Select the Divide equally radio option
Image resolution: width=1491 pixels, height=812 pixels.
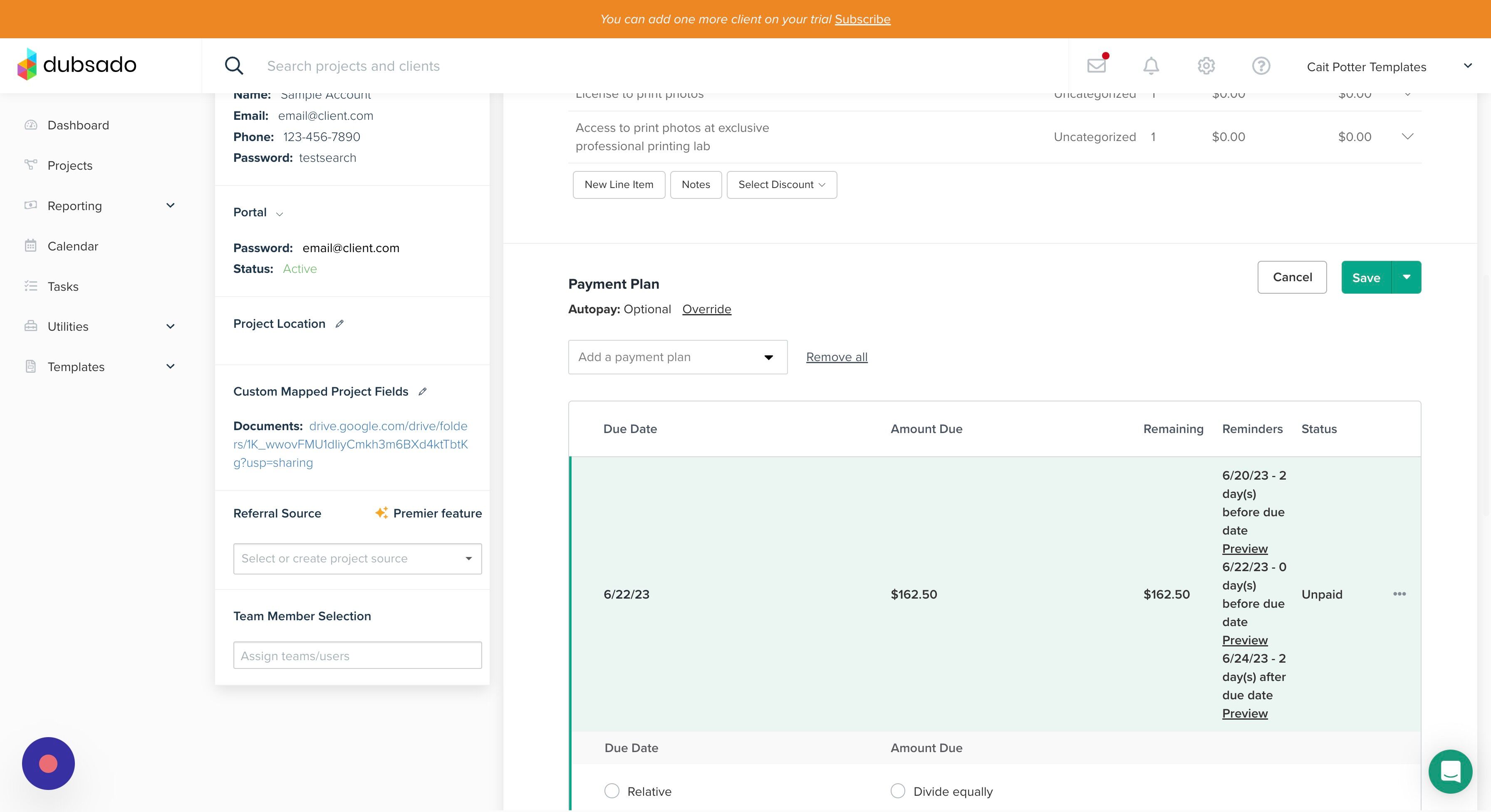[898, 791]
